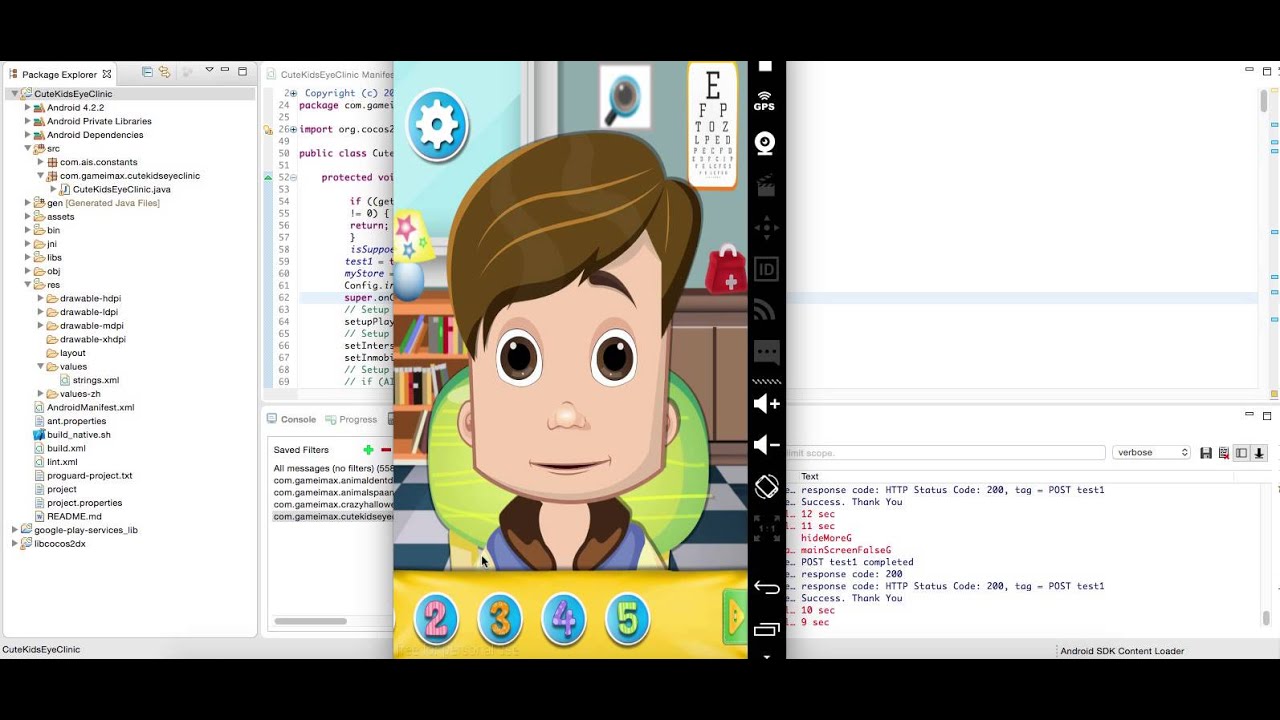Screen dimensions: 1280x720
Task: Toggle saved filters view display in logcat
Action: [x=1241, y=453]
